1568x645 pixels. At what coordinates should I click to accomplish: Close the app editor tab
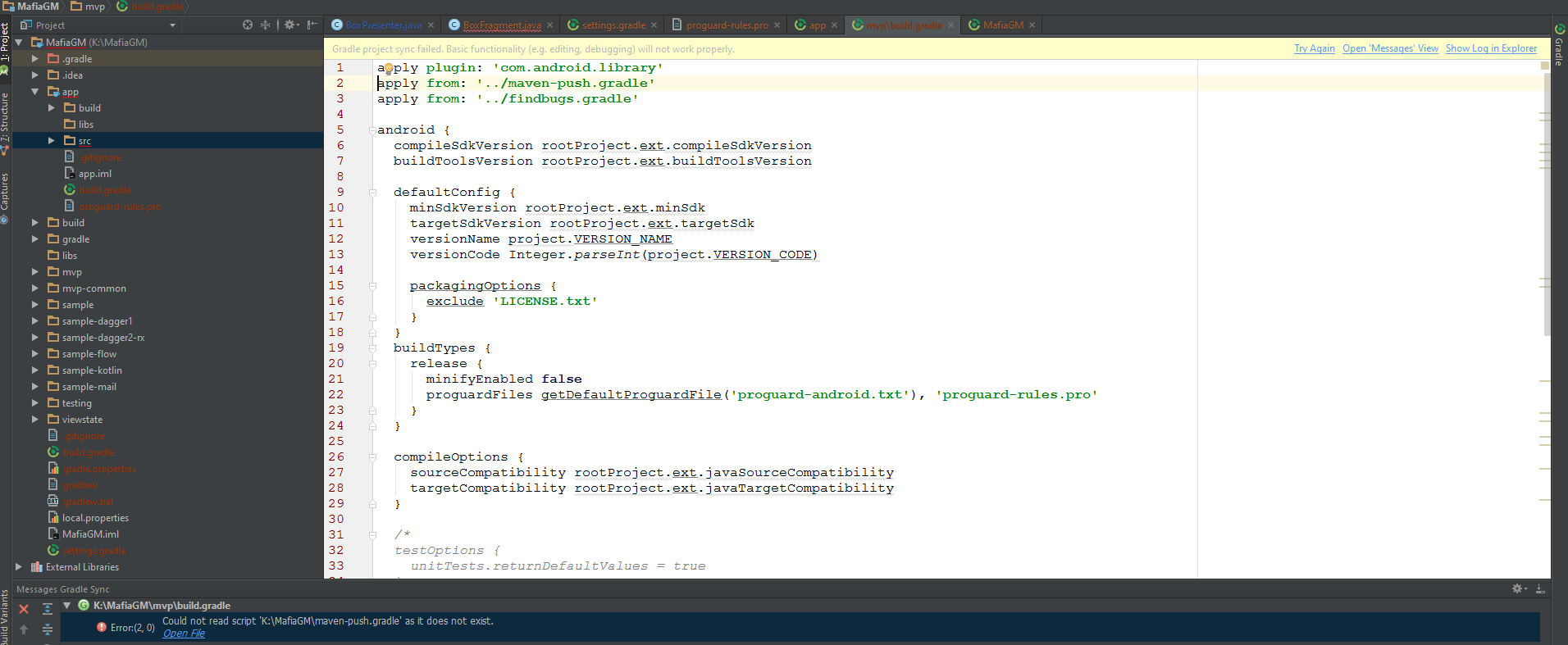(x=834, y=25)
